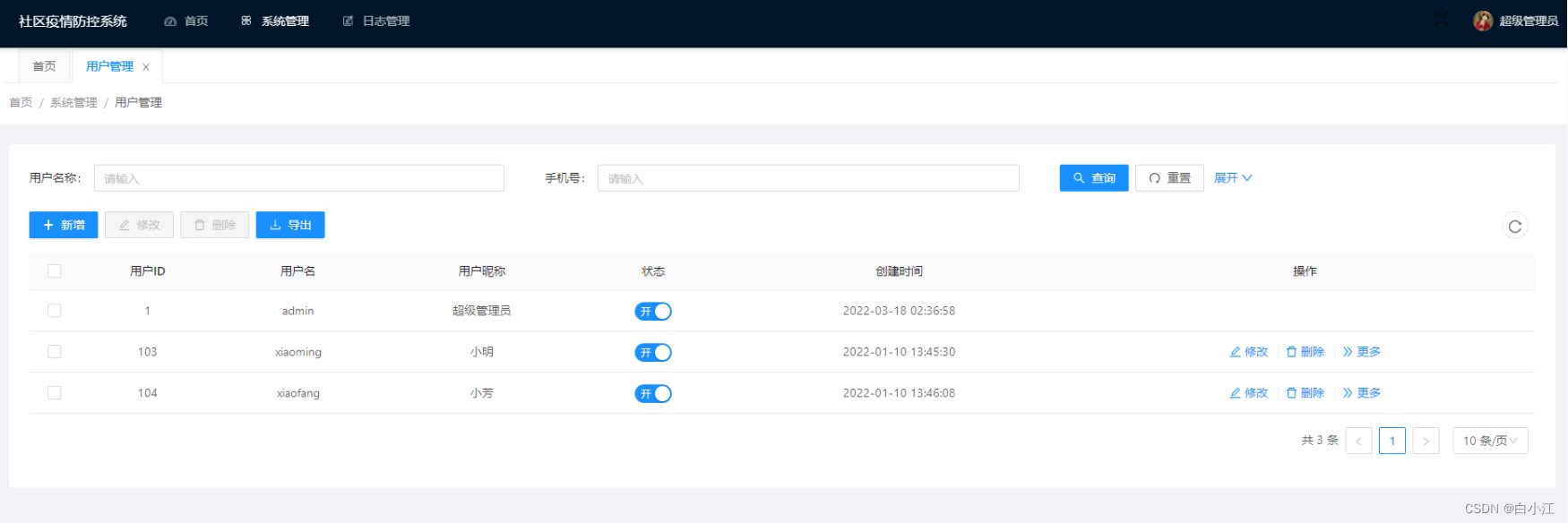Delete xiaofang via 删除 link

(x=1305, y=393)
